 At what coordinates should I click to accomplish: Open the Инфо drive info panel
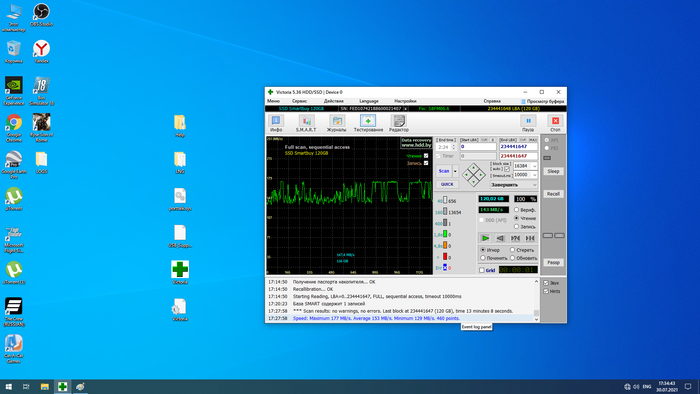276,123
